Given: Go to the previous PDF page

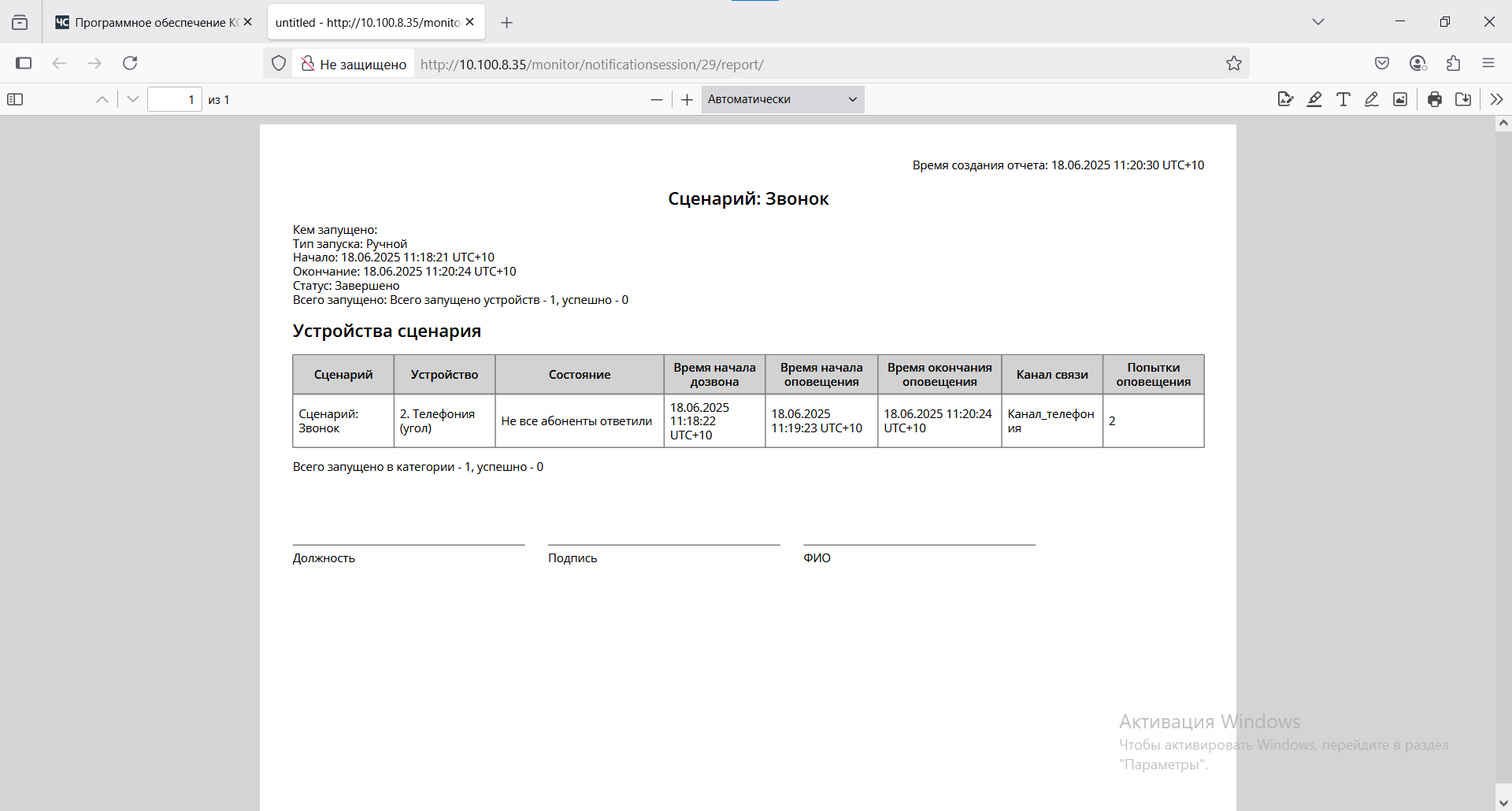Looking at the screenshot, I should [102, 99].
